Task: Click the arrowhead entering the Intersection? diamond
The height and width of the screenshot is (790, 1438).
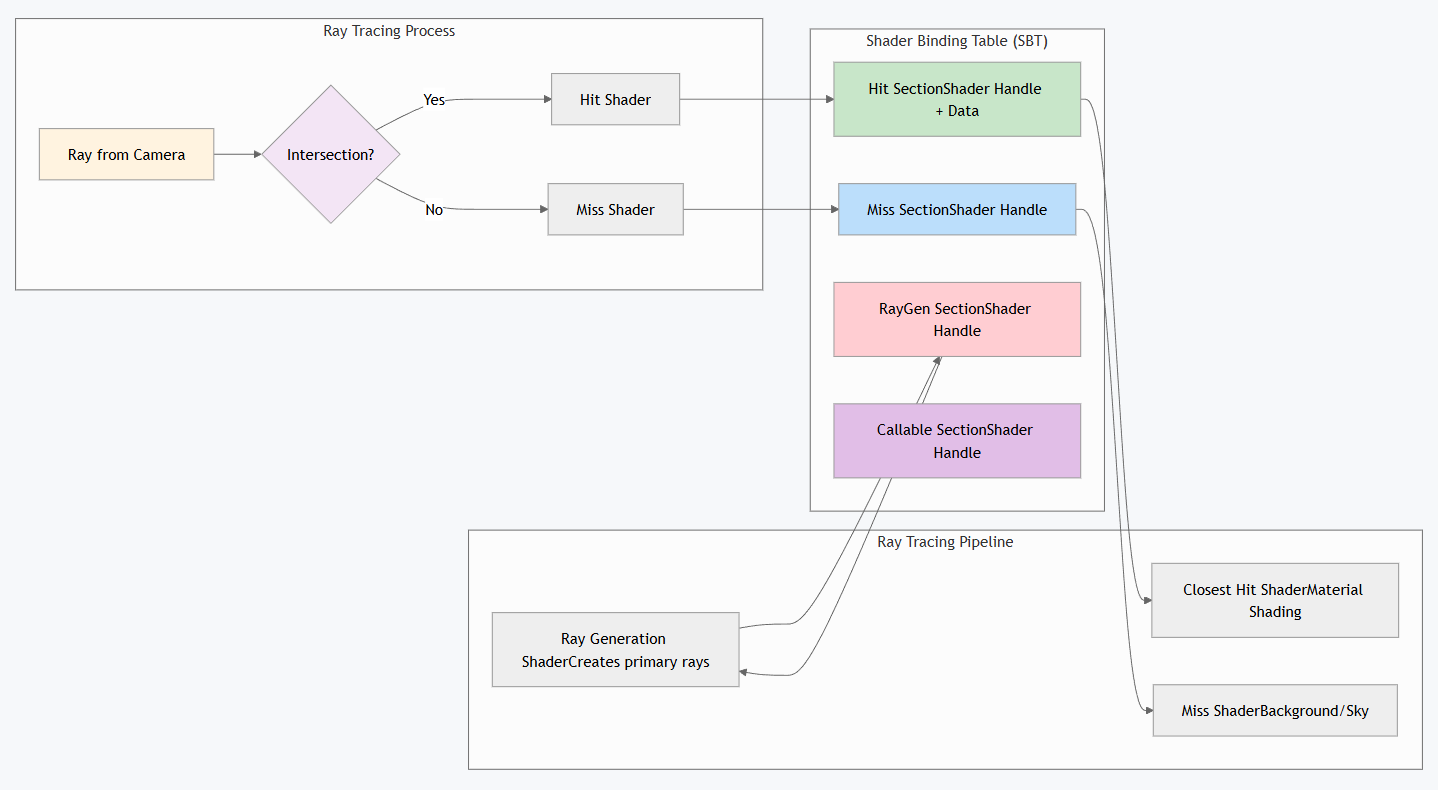Action: [x=257, y=154]
